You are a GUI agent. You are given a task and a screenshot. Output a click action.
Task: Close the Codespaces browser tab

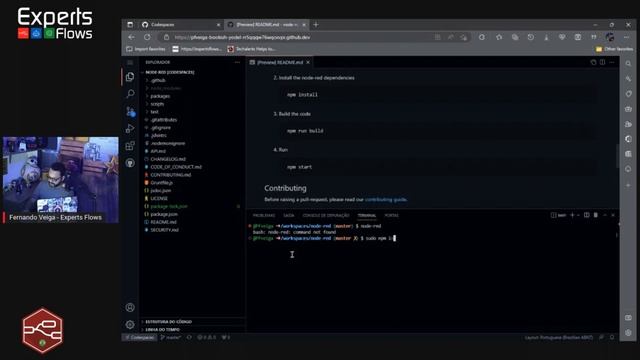point(218,24)
